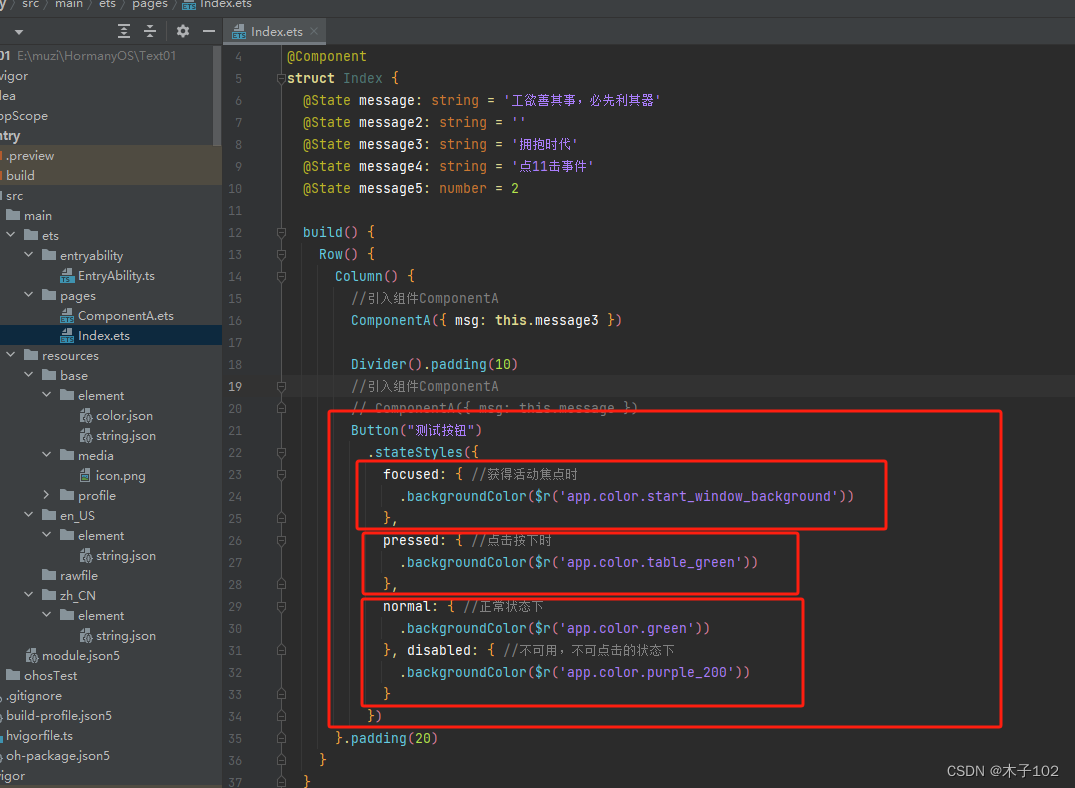The width and height of the screenshot is (1075, 788).
Task: Fold the focused block at line 23
Action: coord(281,475)
